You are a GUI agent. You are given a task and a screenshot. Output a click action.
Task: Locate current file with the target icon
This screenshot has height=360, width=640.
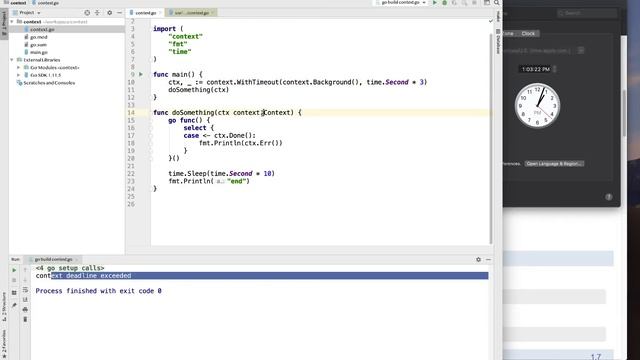(x=87, y=13)
